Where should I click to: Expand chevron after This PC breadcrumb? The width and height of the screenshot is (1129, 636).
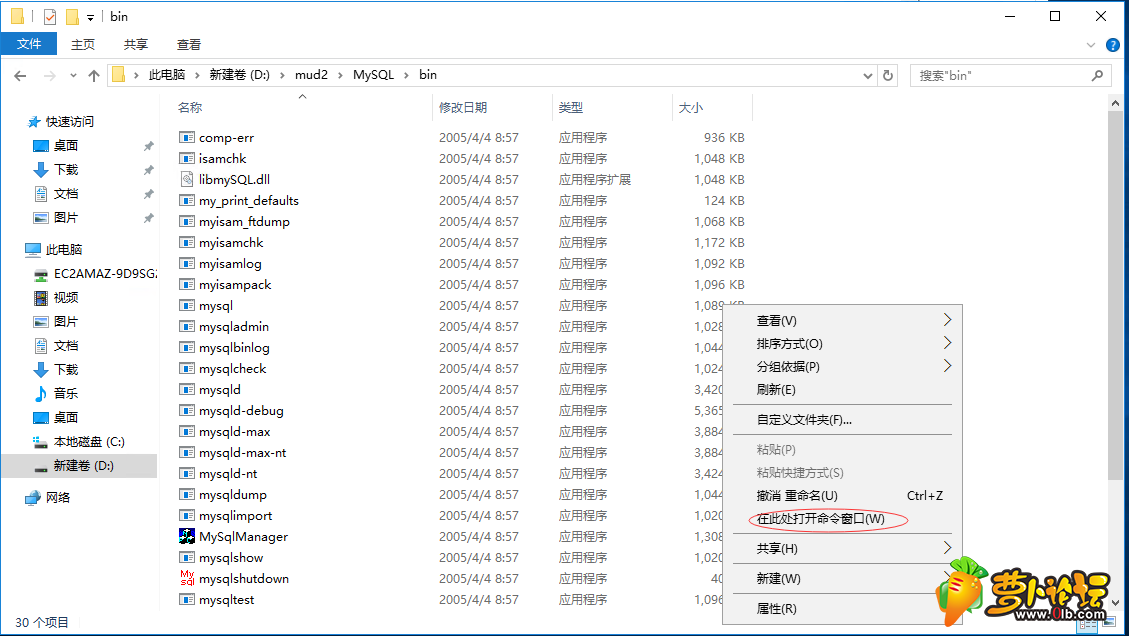197,75
